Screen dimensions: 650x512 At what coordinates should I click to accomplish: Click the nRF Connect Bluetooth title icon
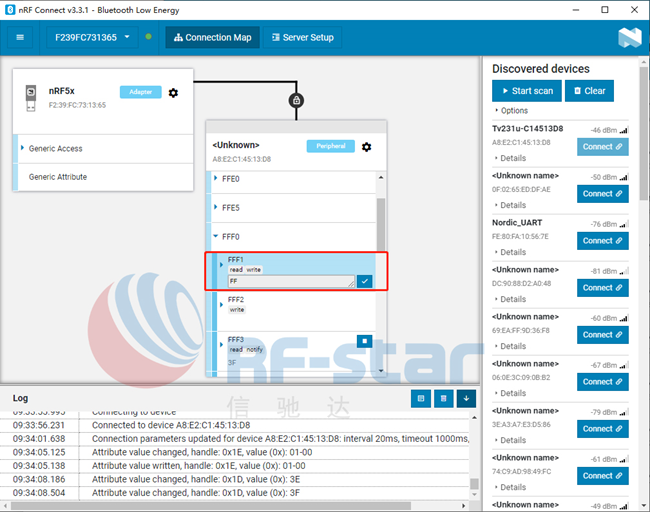(10, 10)
